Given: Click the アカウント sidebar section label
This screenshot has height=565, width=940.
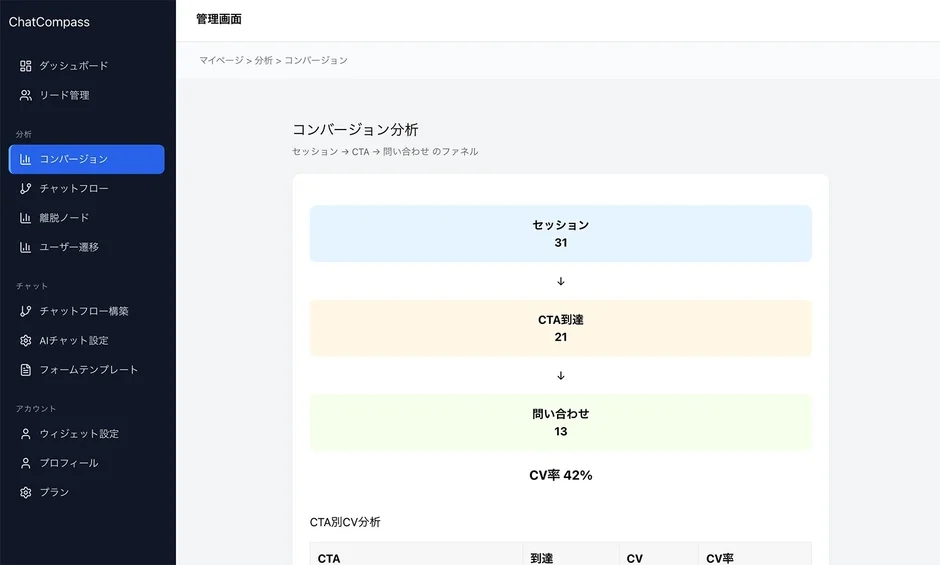Looking at the screenshot, I should click(x=36, y=409).
